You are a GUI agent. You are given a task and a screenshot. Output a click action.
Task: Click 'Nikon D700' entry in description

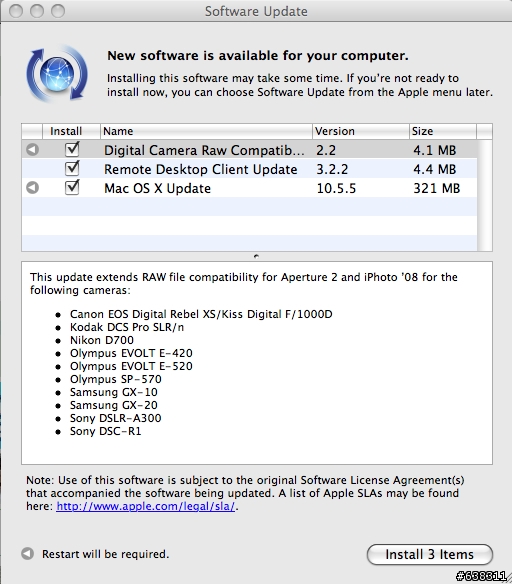[x=101, y=340]
